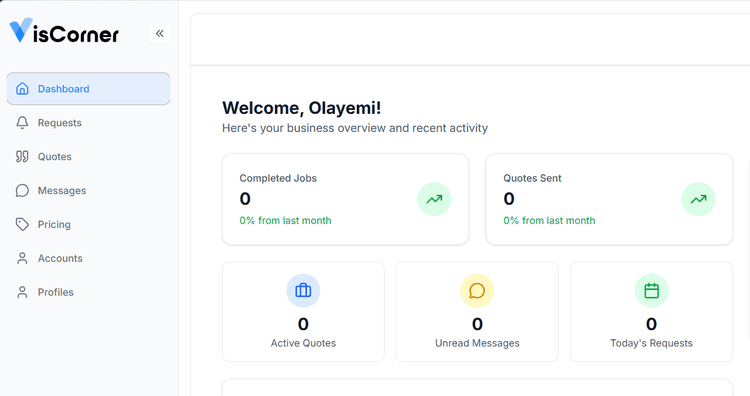Open the Pricing page
The image size is (750, 396).
pyautogui.click(x=88, y=225)
